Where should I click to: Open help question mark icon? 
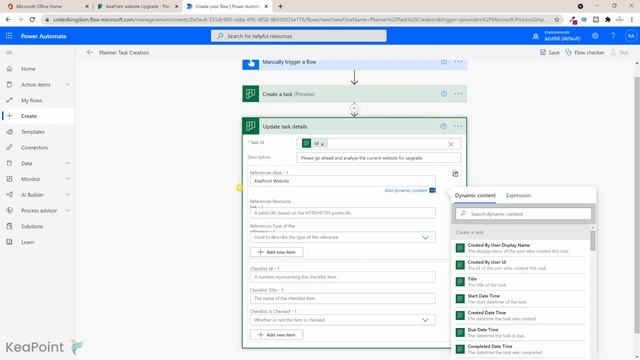pyautogui.click(x=613, y=36)
